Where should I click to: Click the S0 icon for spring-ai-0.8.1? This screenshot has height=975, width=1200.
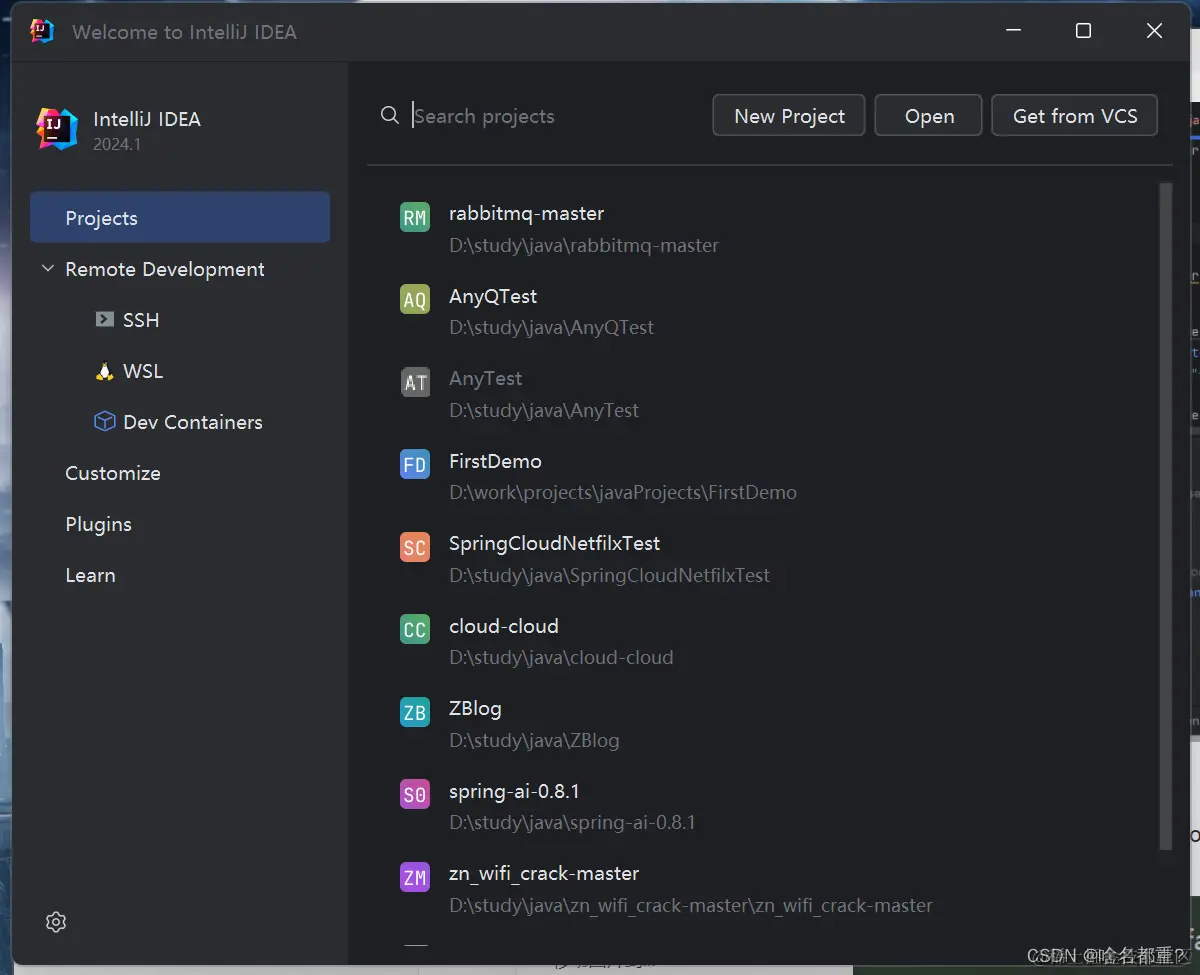coord(415,795)
